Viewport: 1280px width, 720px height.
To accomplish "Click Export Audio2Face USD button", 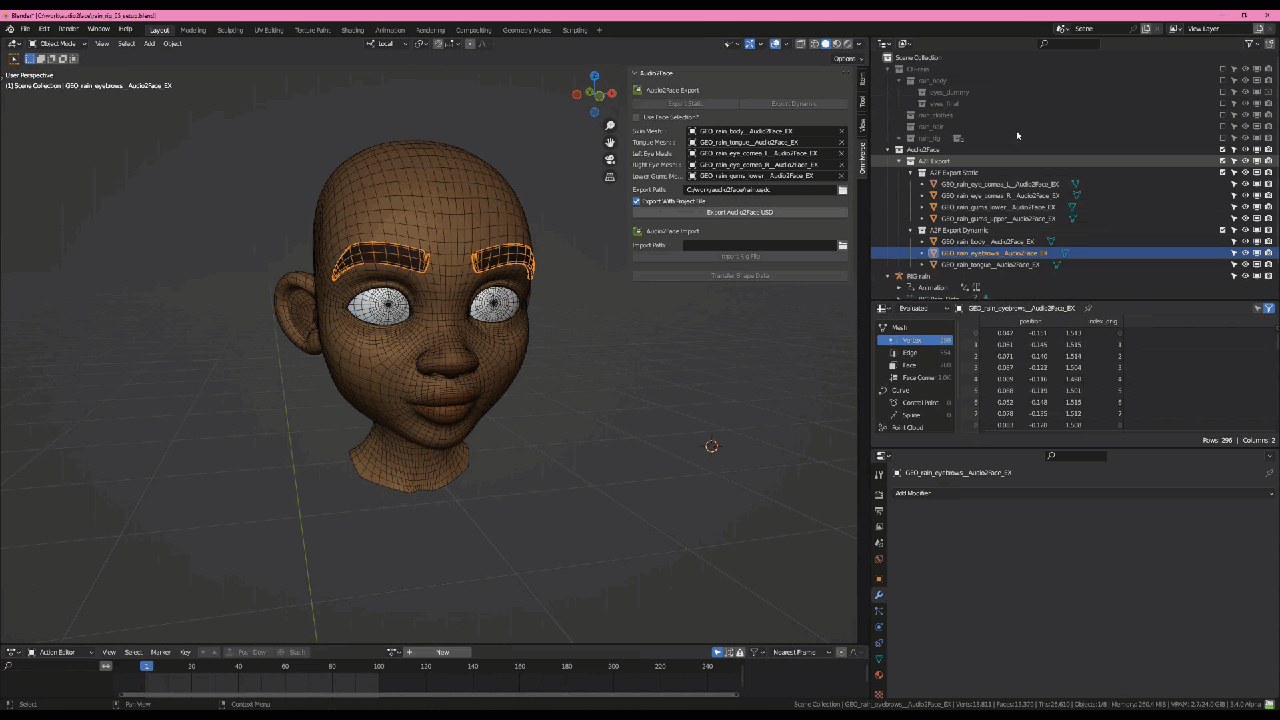I will pyautogui.click(x=740, y=212).
